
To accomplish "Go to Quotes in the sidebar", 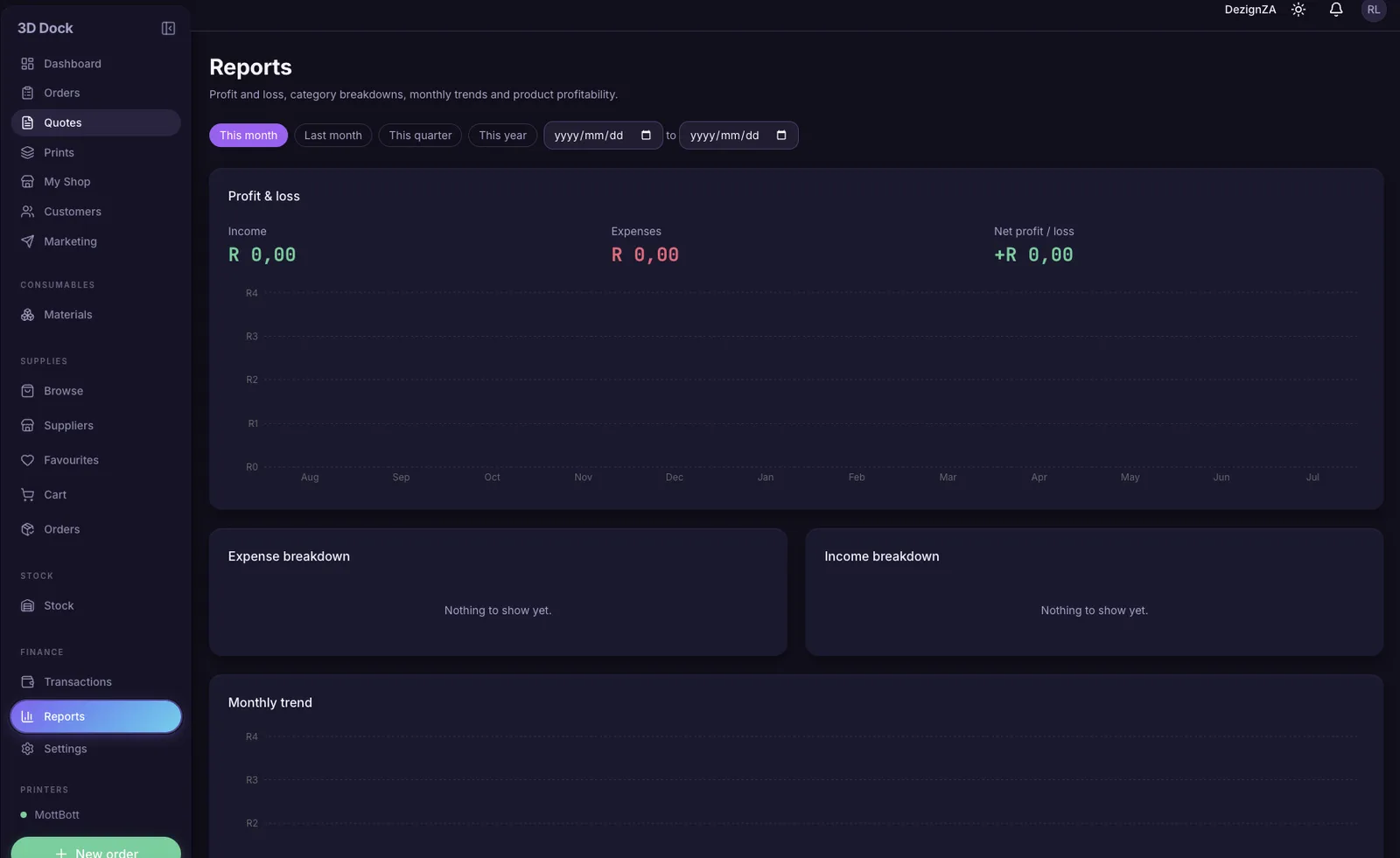I will pyautogui.click(x=96, y=122).
